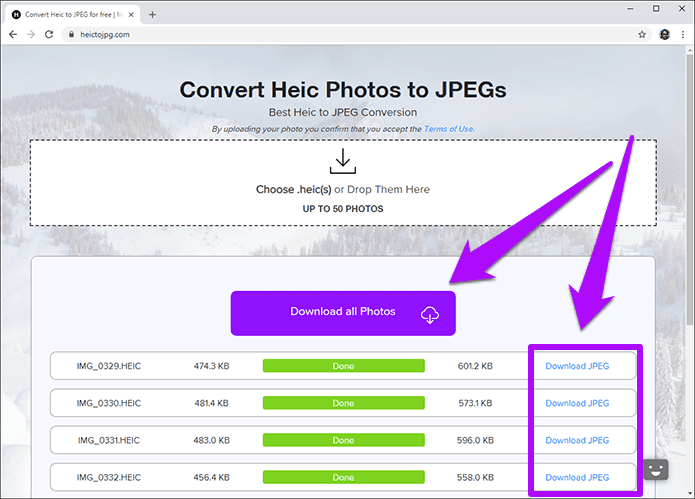695x499 pixels.
Task: Click the browser forward arrow
Action: click(x=31, y=35)
